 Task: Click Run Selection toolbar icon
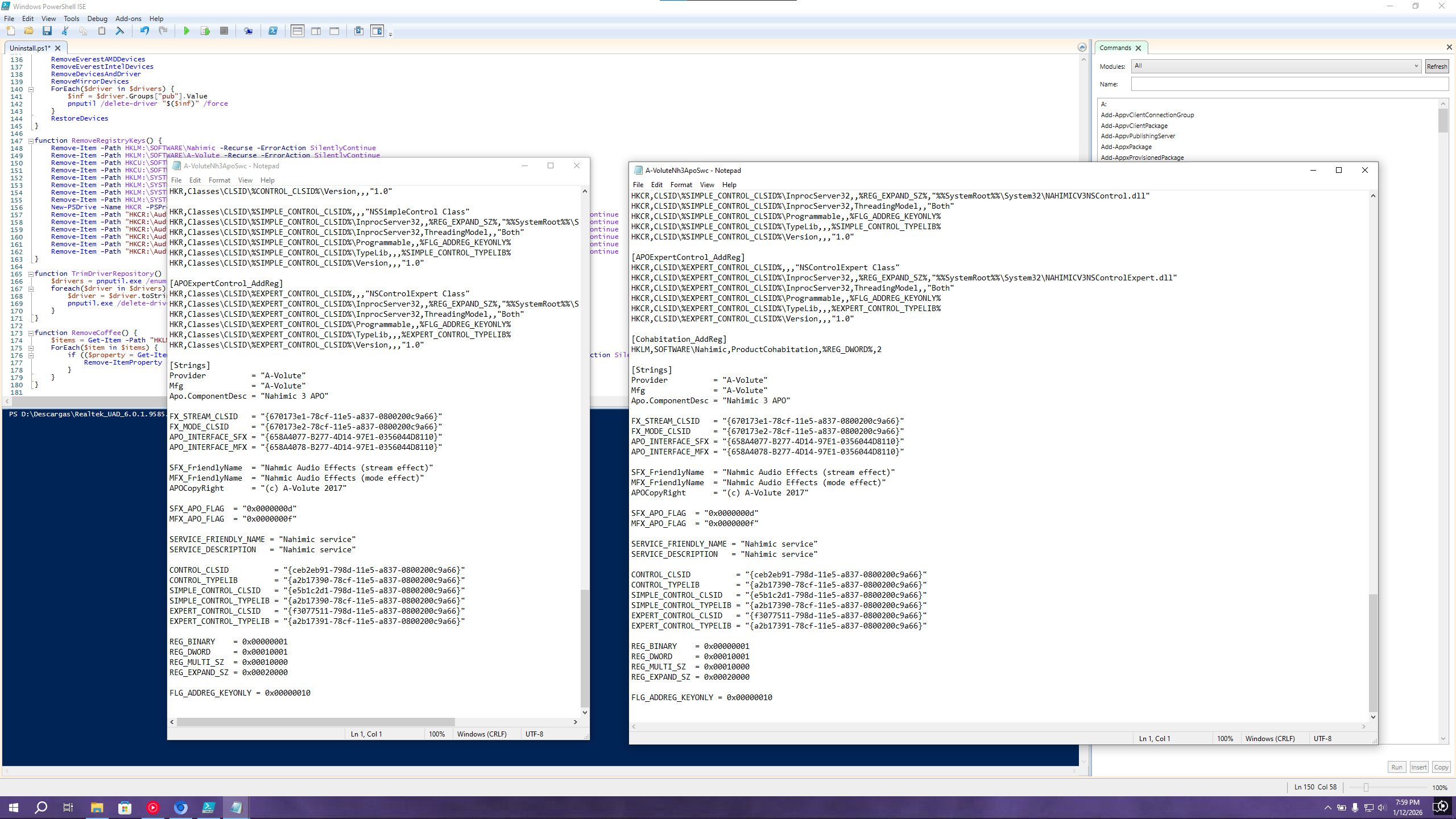coord(205,31)
